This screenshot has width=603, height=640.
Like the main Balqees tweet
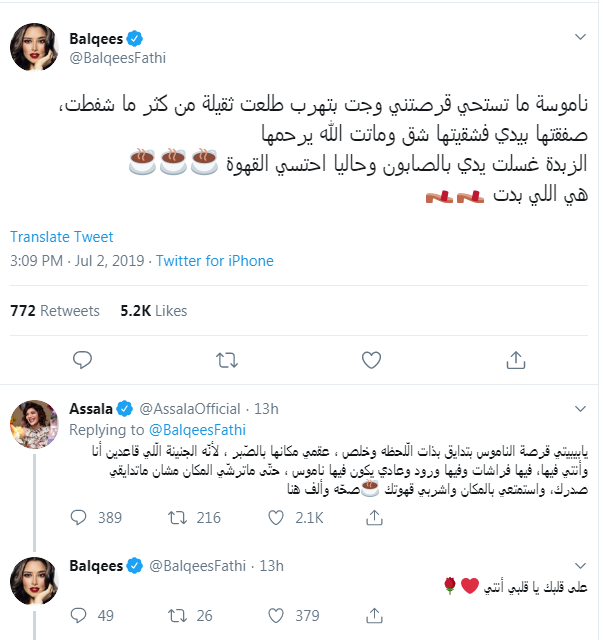coord(372,358)
